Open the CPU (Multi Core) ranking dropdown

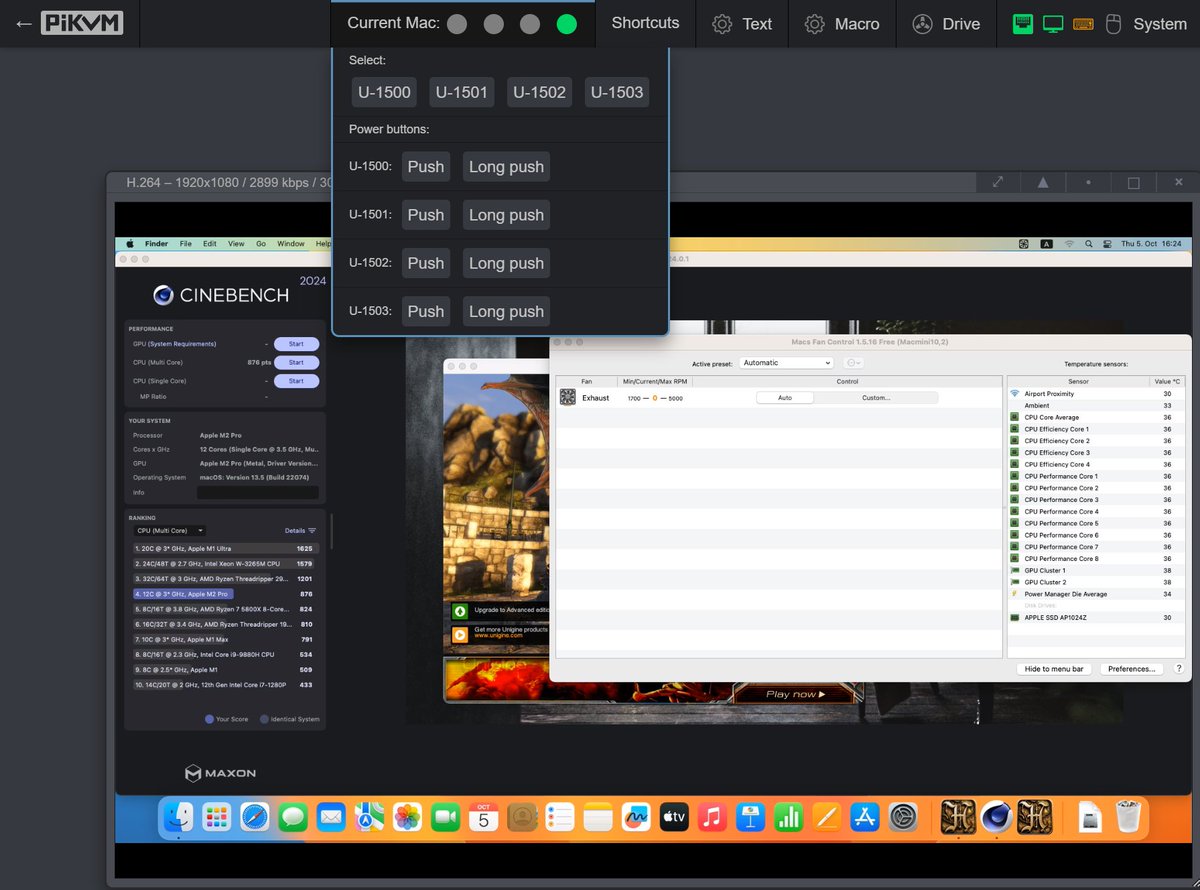coord(169,531)
